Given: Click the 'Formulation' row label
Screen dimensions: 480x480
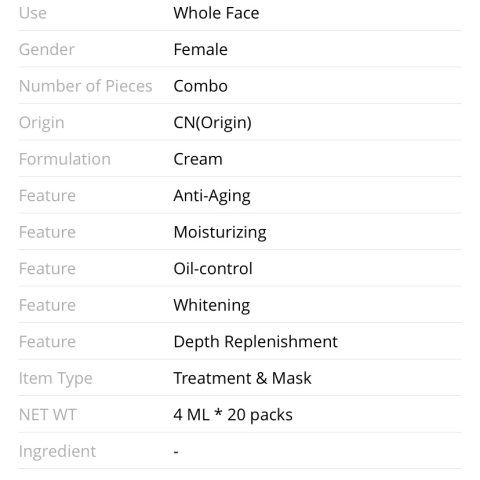Looking at the screenshot, I should coord(65,159).
